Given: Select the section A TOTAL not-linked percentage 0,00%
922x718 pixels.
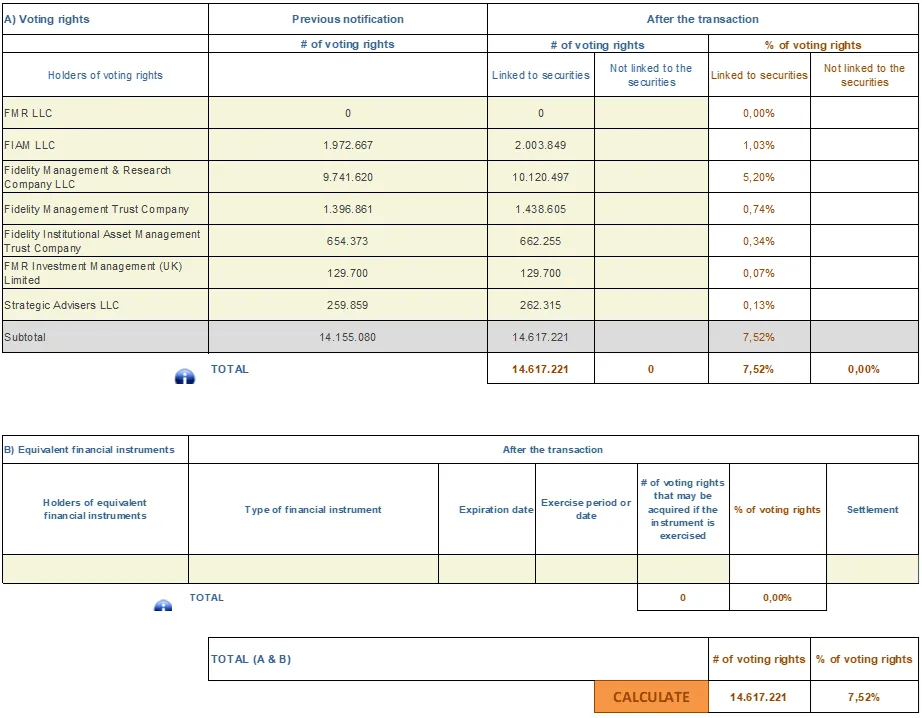Looking at the screenshot, I should pos(864,369).
